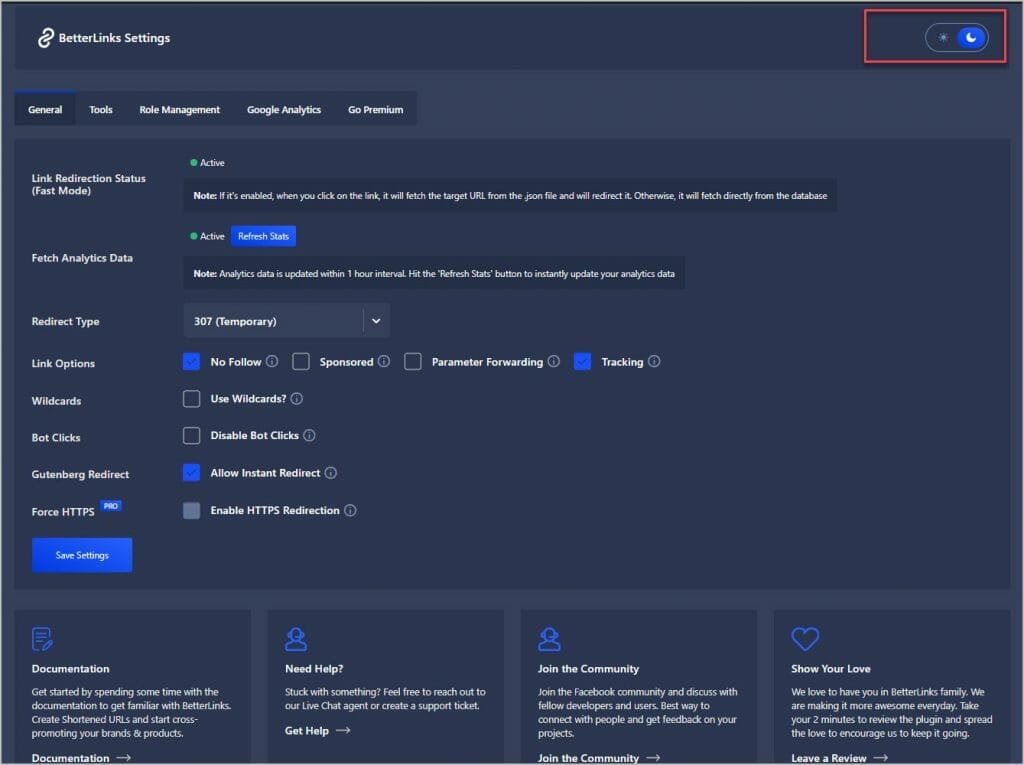Switch to the Tools tab
Image resolution: width=1024 pixels, height=765 pixels.
[101, 109]
